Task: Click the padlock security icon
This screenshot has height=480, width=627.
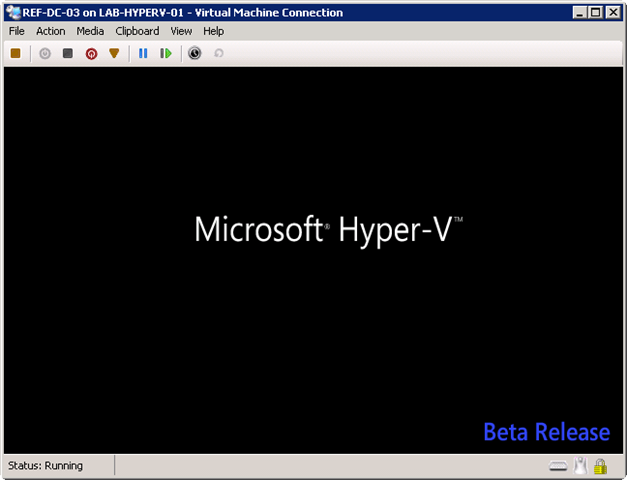Action: tap(600, 466)
